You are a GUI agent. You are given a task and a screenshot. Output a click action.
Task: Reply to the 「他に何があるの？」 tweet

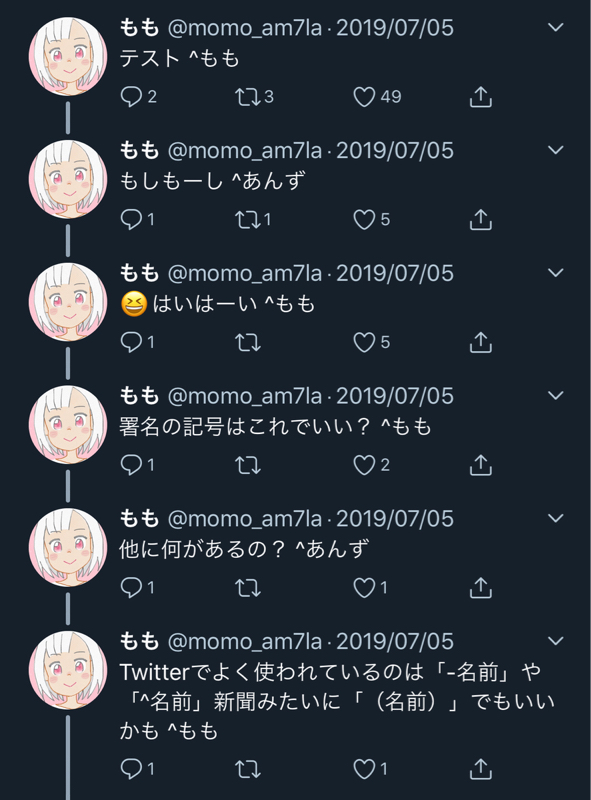tap(131, 588)
